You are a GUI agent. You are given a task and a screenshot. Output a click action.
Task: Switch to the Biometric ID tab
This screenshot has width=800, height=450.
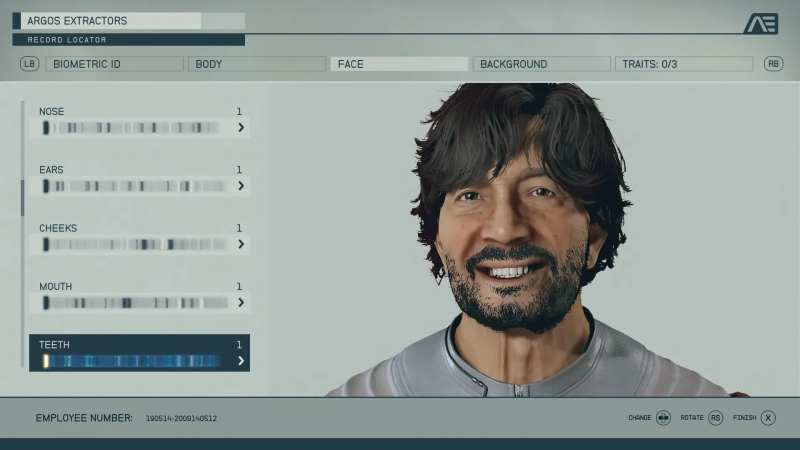[114, 64]
